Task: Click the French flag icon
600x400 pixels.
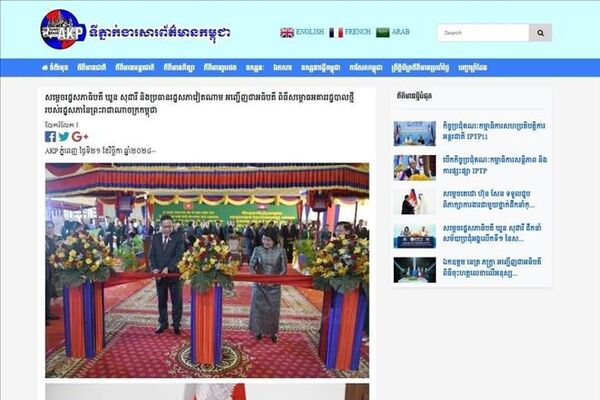Action: [336, 33]
